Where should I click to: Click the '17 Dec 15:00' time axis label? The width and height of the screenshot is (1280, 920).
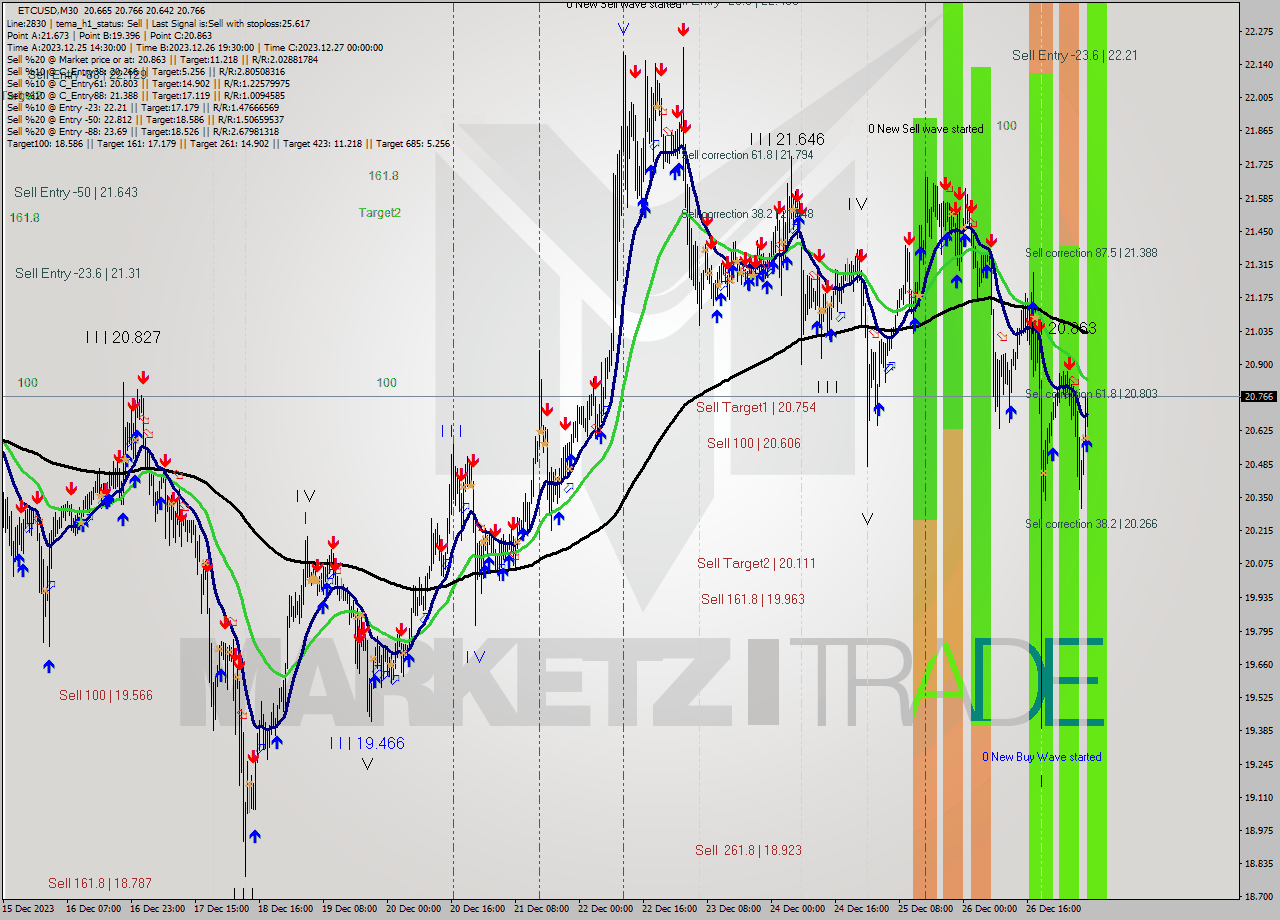[x=222, y=909]
